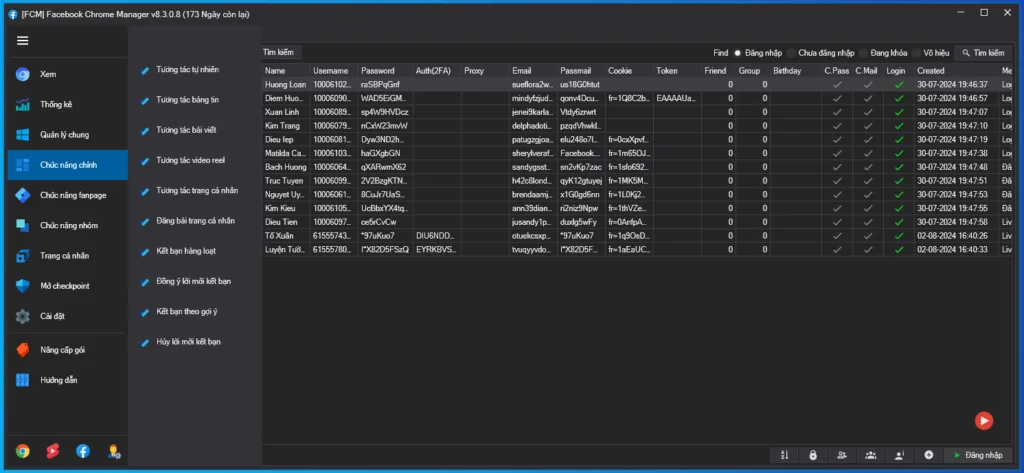The height and width of the screenshot is (473, 1024).
Task: Click the padlock icon in bottom toolbar
Action: tap(813, 455)
